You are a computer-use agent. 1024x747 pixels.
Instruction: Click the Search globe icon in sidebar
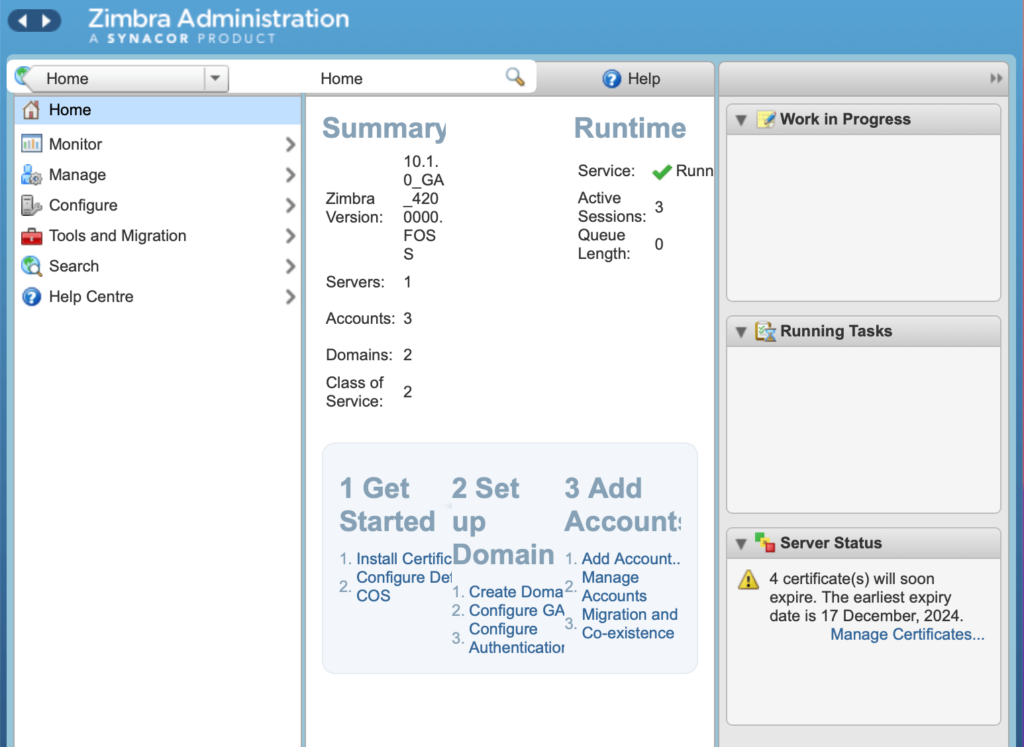tap(31, 266)
